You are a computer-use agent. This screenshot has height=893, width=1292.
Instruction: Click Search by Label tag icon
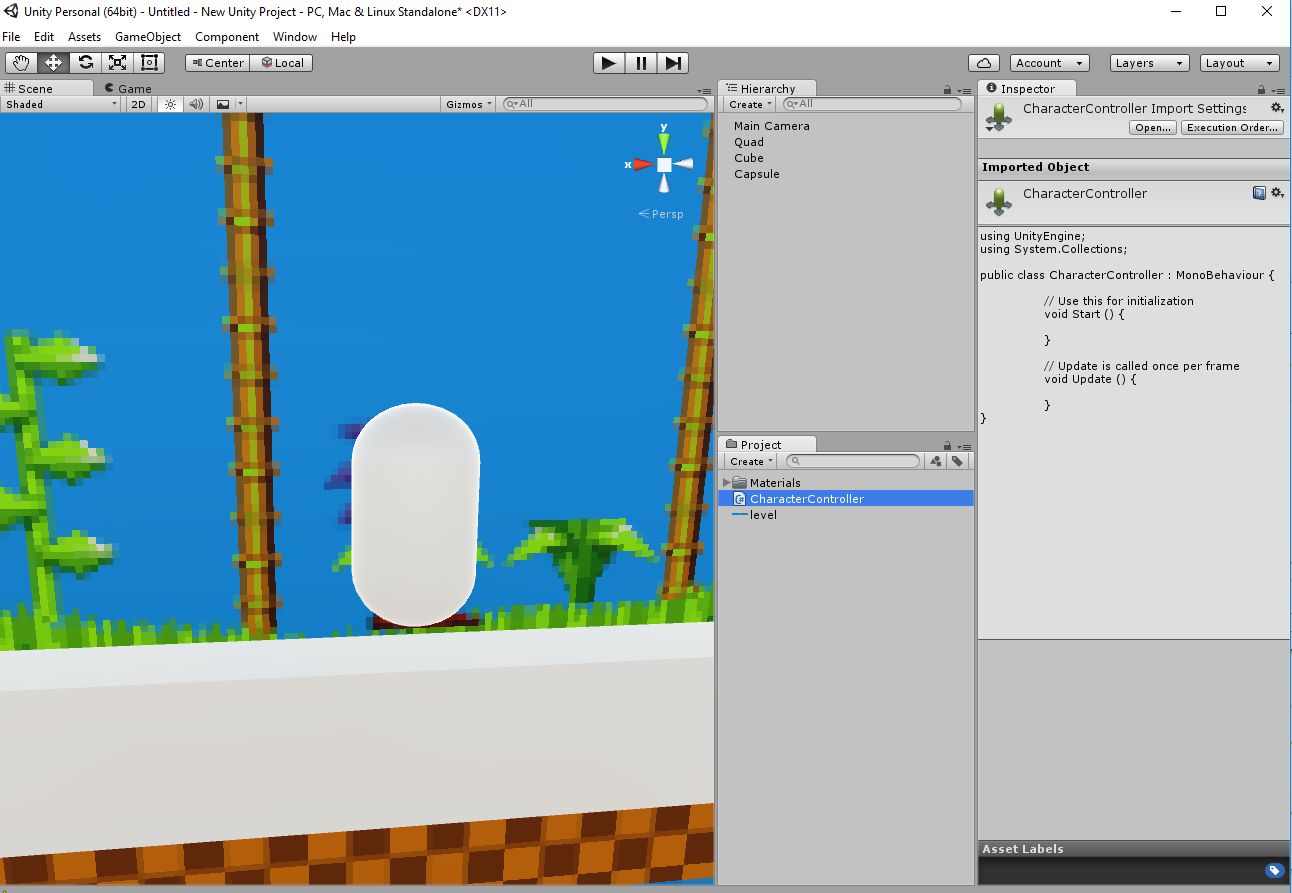[957, 461]
